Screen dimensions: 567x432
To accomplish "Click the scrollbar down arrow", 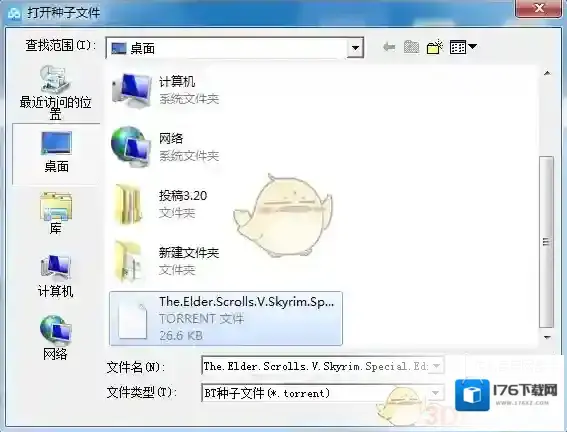I will [547, 337].
